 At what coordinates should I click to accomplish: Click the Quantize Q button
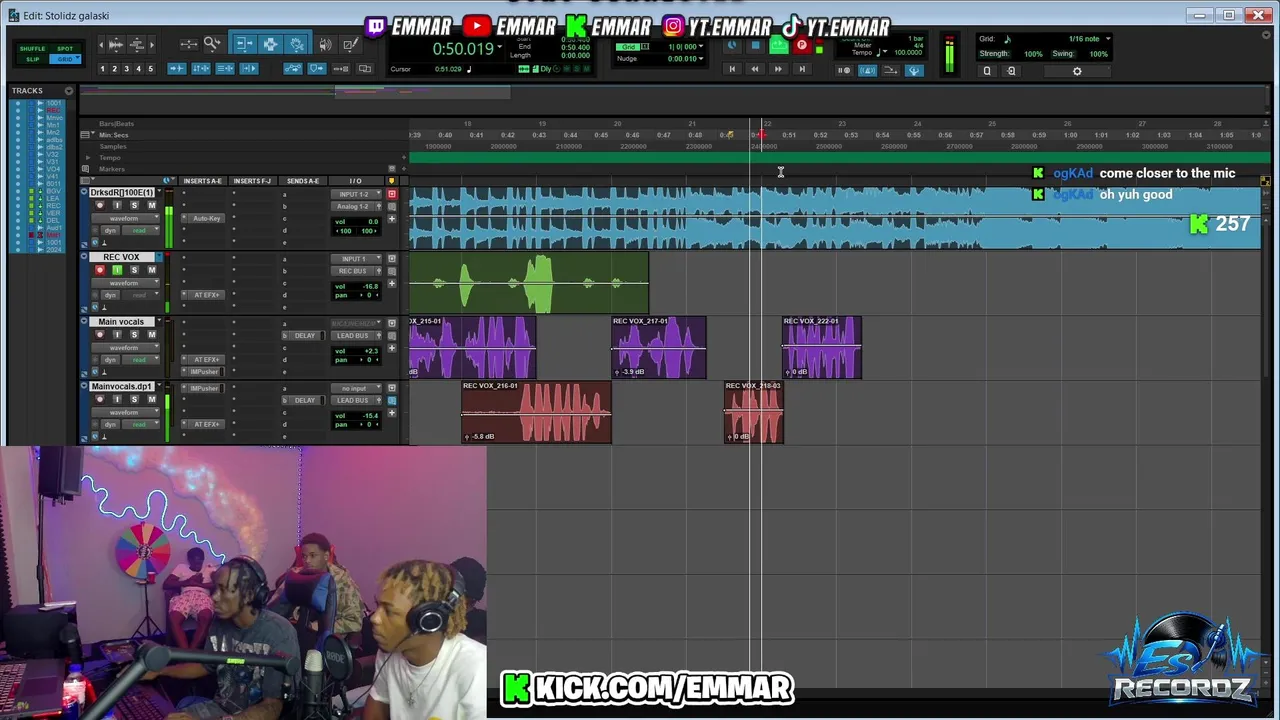(987, 71)
